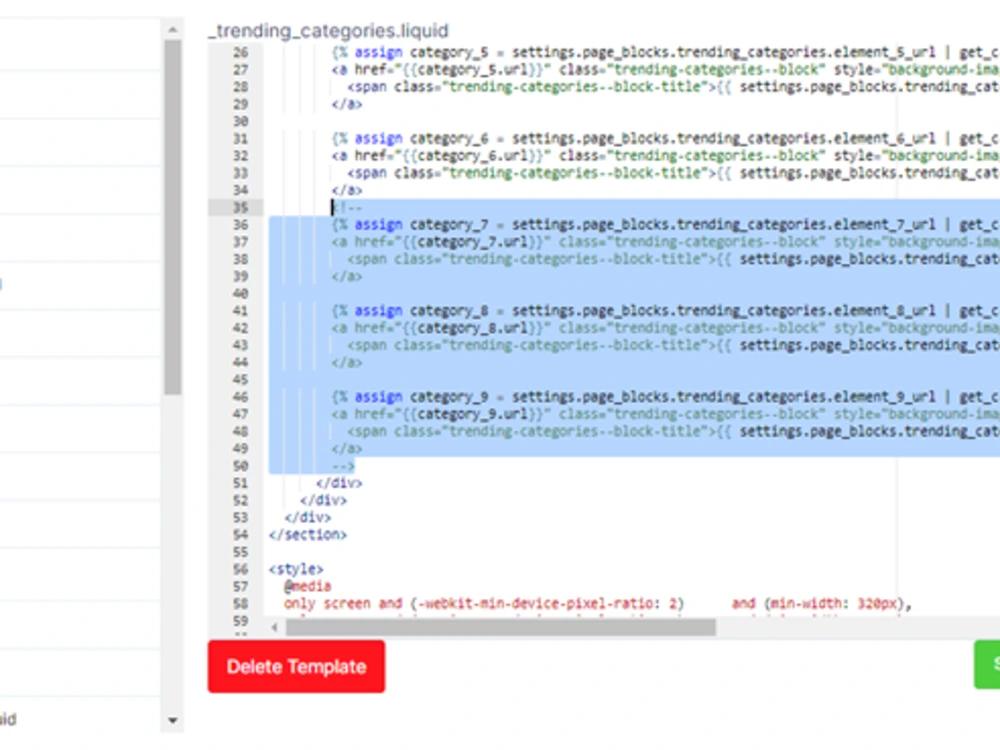Click the @media rule on line 57
Image resolution: width=1000 pixels, height=750 pixels.
[x=307, y=586]
